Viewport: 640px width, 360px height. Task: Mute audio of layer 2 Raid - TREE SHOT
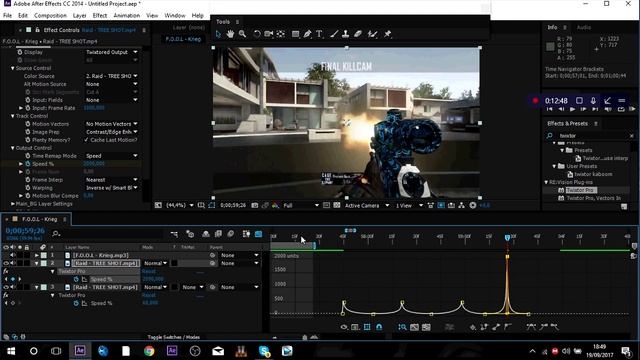(x=13, y=263)
